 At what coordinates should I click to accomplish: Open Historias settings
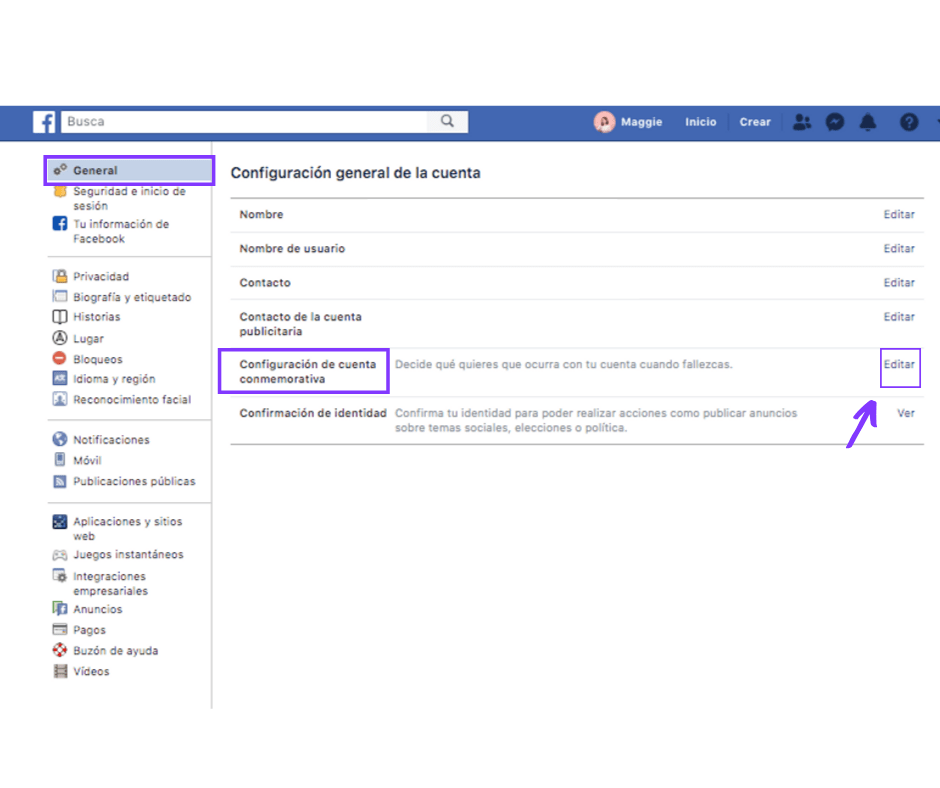[97, 317]
